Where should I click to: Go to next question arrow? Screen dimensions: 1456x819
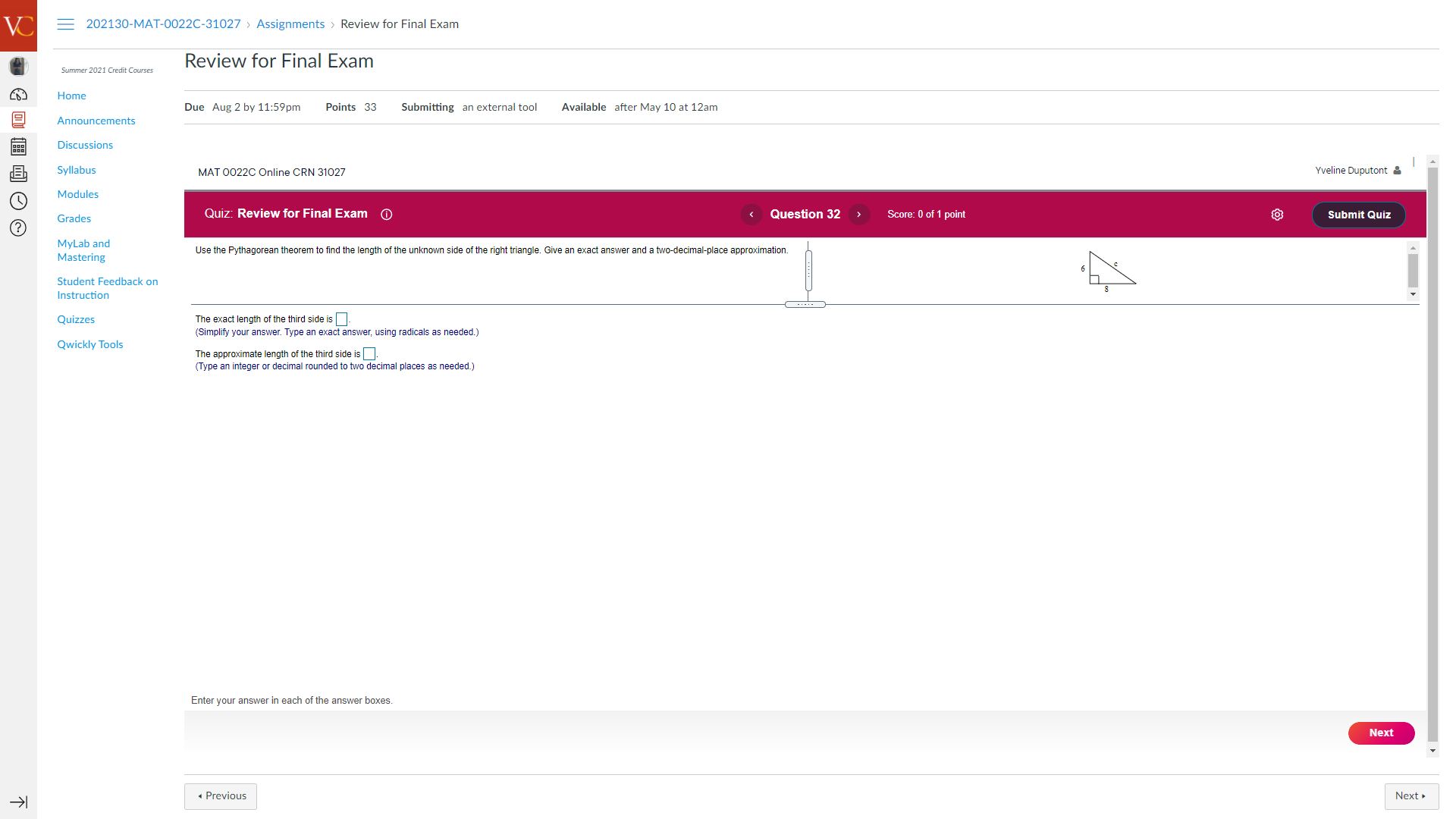(859, 215)
